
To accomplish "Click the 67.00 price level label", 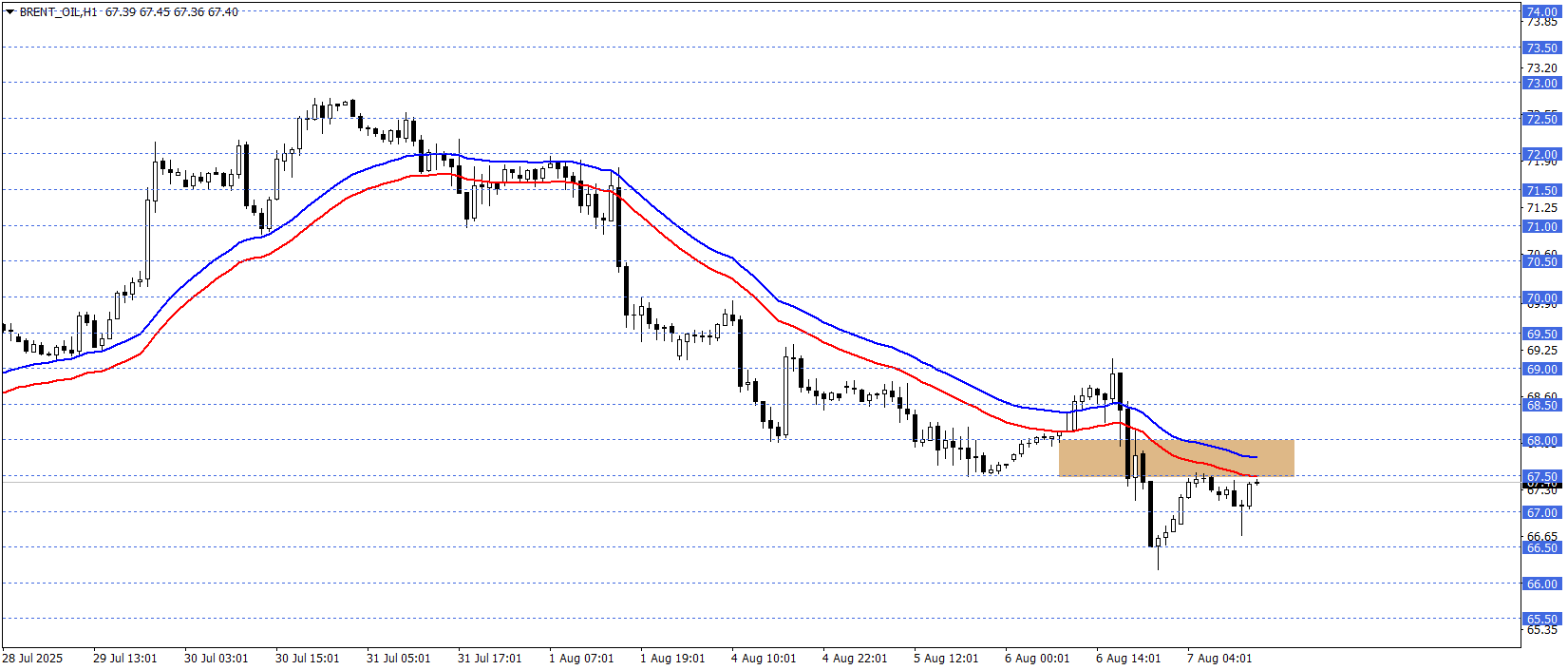I will point(1541,512).
